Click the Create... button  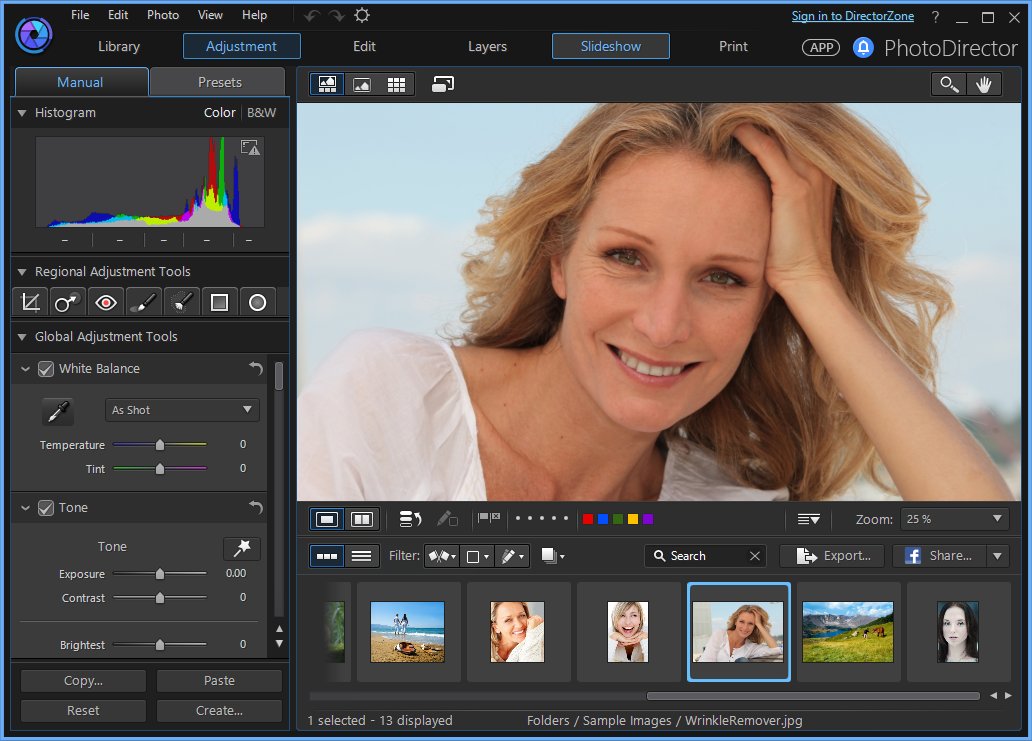pyautogui.click(x=219, y=711)
